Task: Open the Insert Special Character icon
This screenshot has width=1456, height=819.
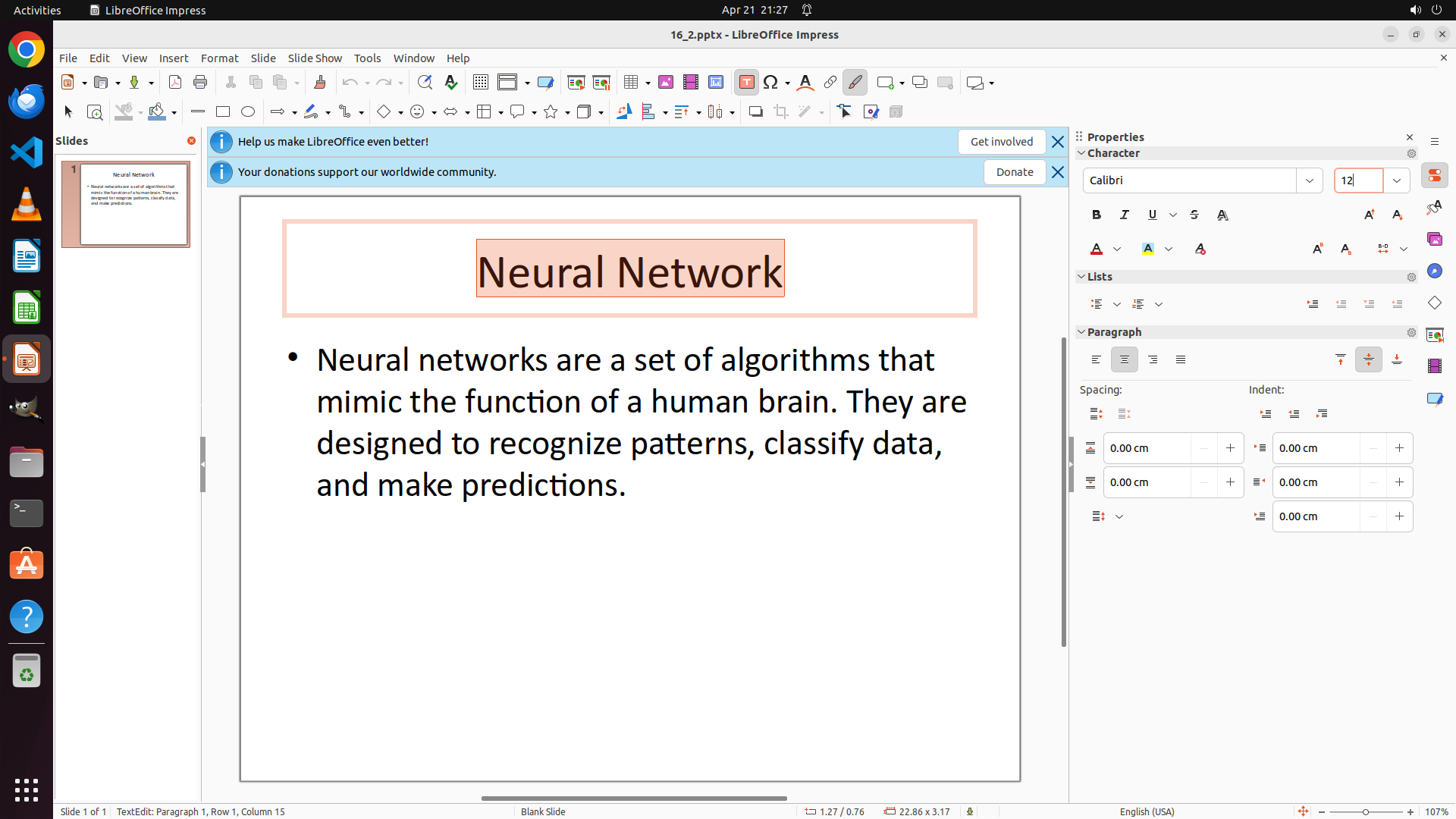Action: pyautogui.click(x=771, y=82)
